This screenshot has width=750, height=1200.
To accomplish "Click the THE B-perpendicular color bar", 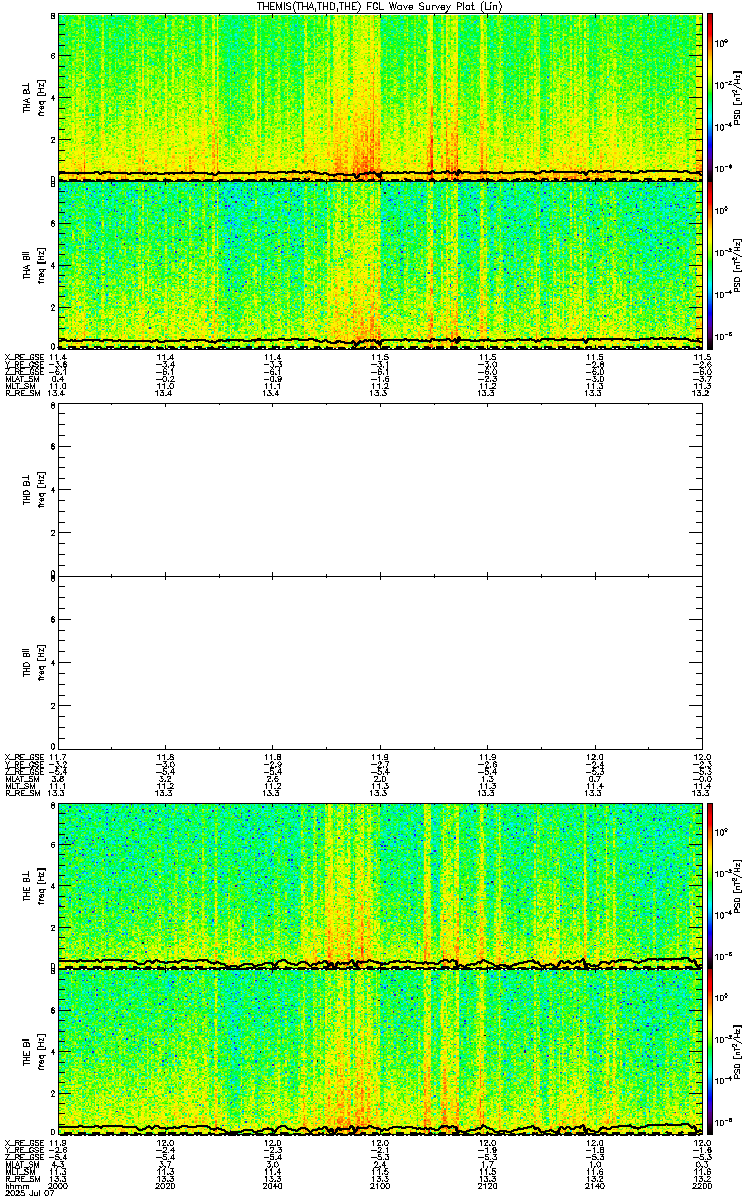I will (x=711, y=886).
